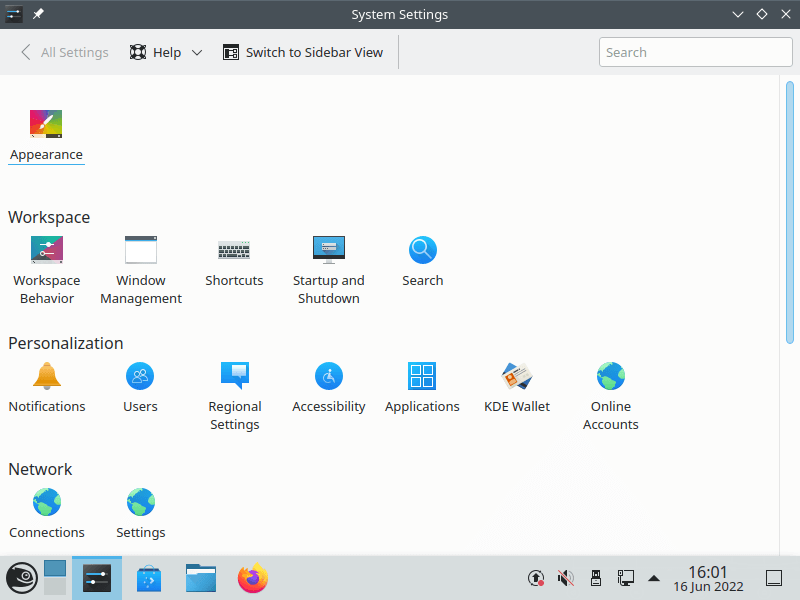Open Online Accounts settings

(x=611, y=396)
